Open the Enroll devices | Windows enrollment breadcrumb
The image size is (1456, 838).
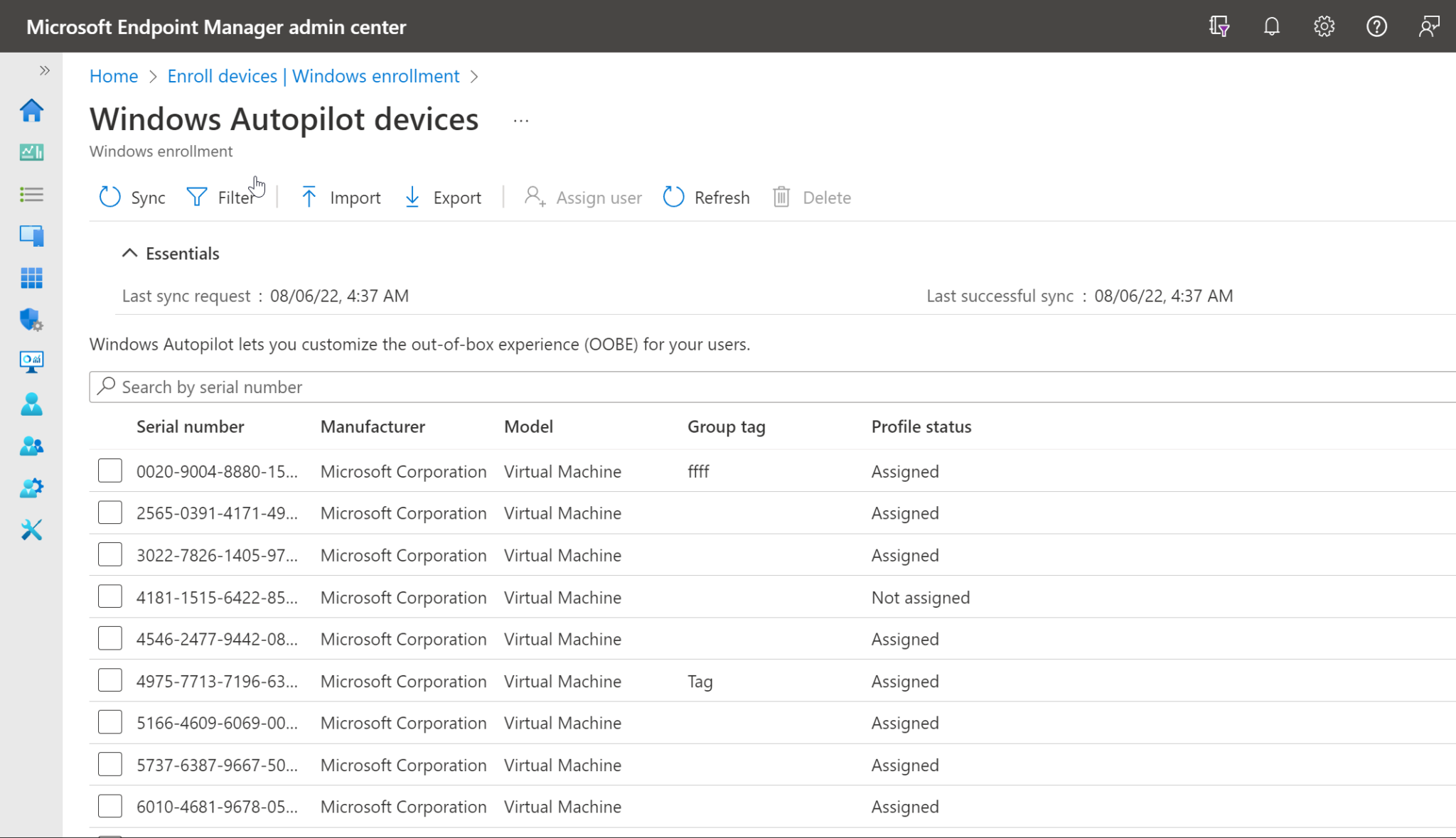tap(313, 76)
